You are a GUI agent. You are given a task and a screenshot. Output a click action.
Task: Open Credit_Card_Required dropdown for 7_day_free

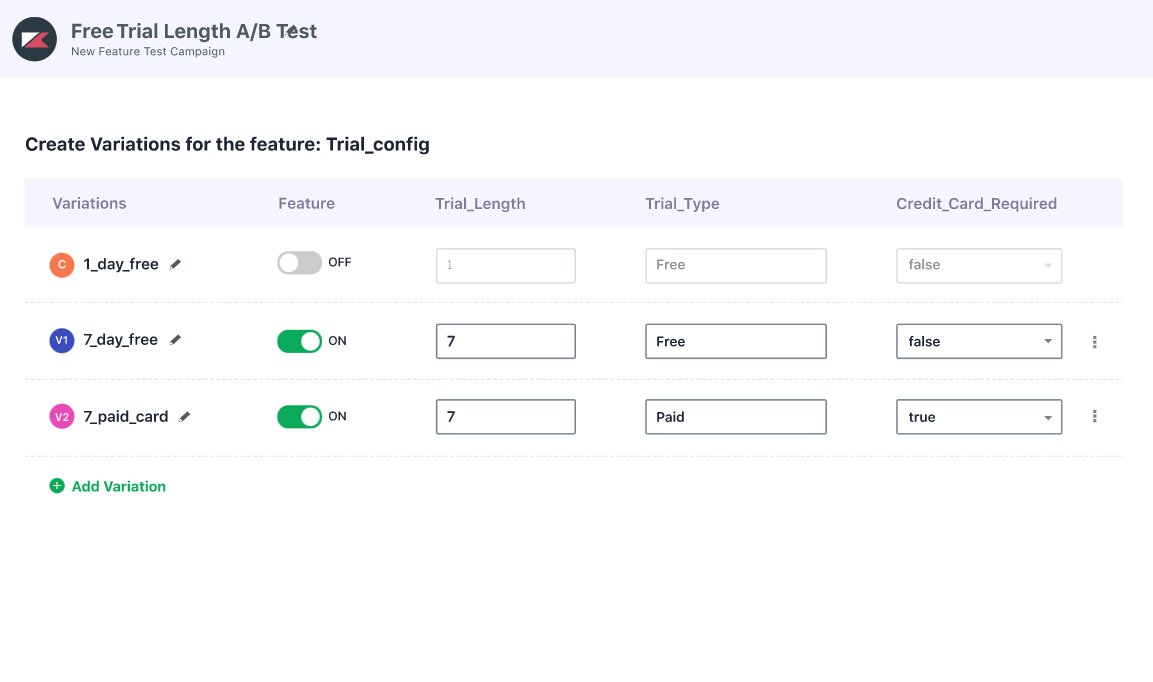pyautogui.click(x=979, y=341)
